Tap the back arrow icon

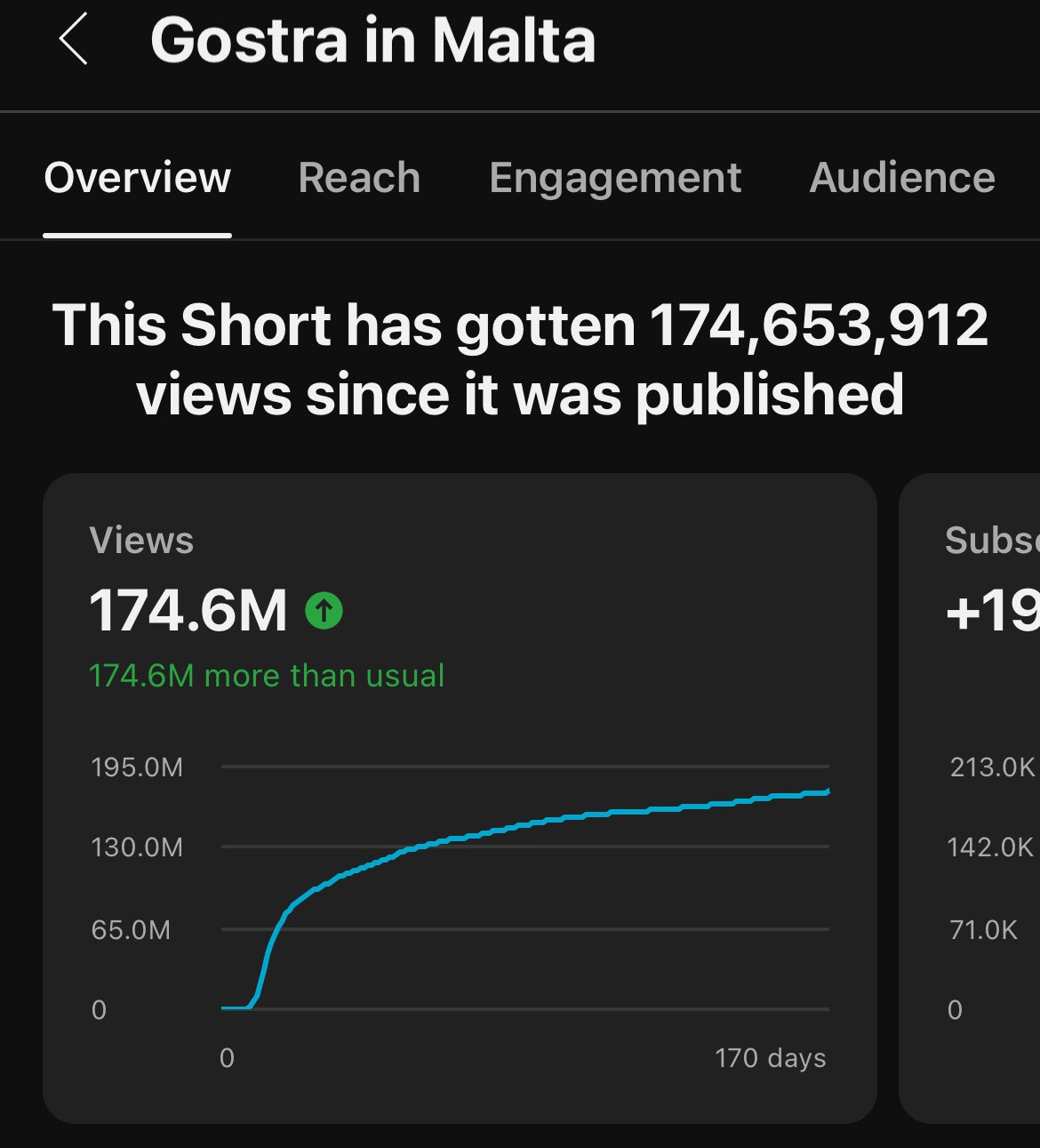click(74, 40)
